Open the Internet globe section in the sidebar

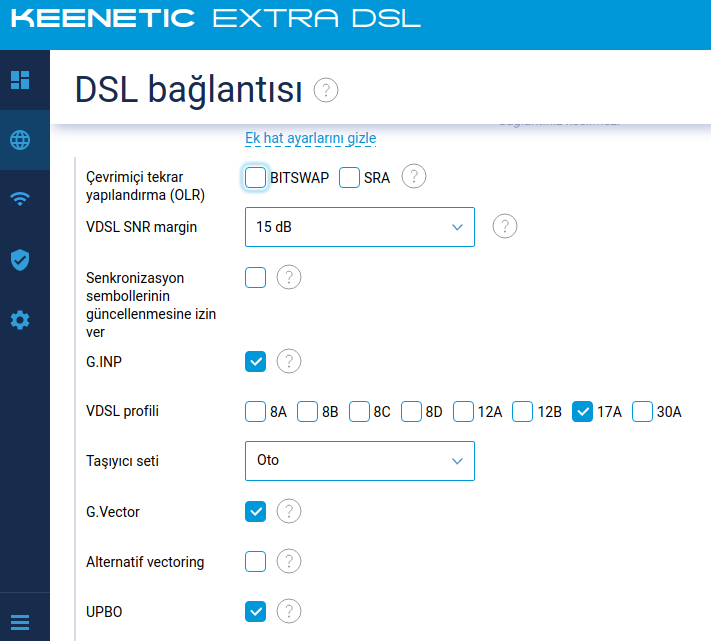pos(20,140)
